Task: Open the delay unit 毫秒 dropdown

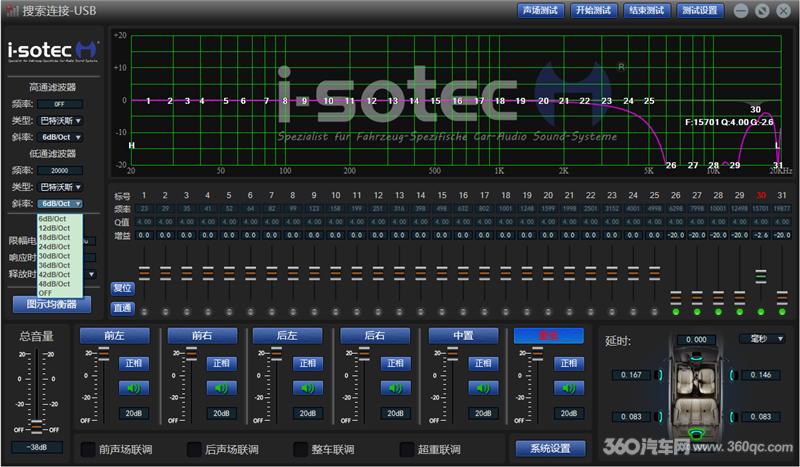Action: click(x=761, y=339)
